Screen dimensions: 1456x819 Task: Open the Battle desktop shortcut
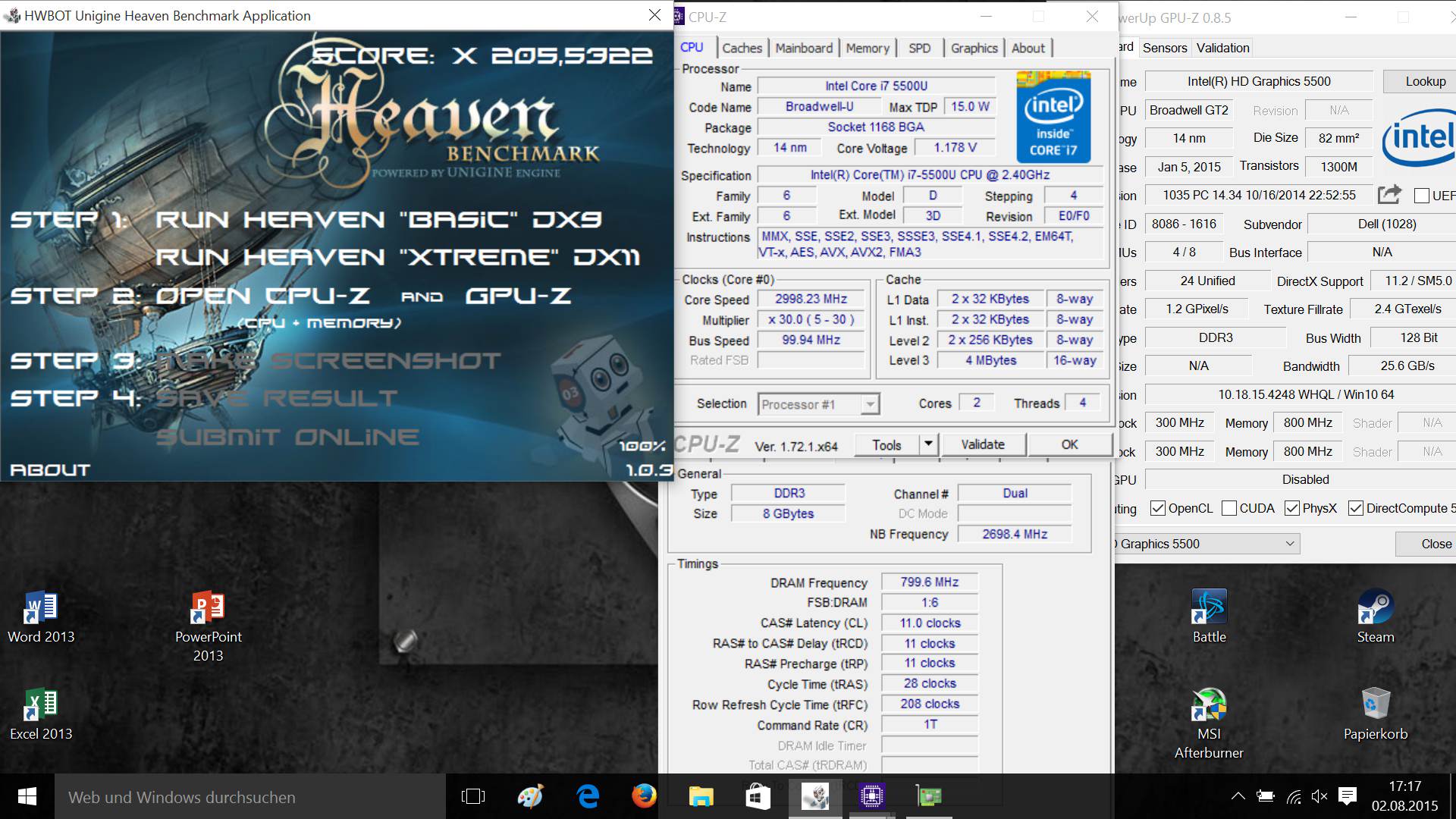1209,616
